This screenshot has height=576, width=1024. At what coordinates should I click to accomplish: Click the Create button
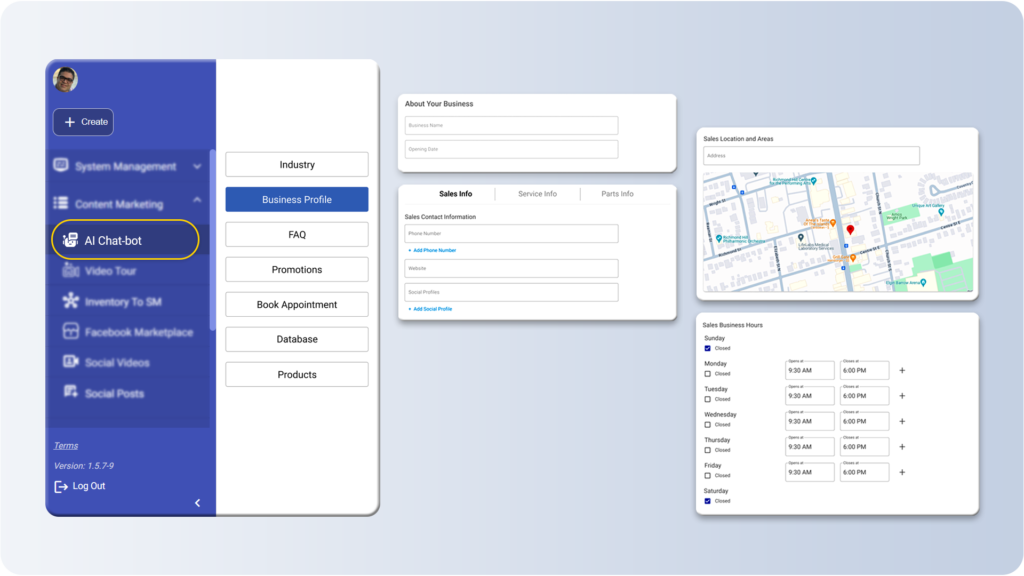pyautogui.click(x=83, y=121)
